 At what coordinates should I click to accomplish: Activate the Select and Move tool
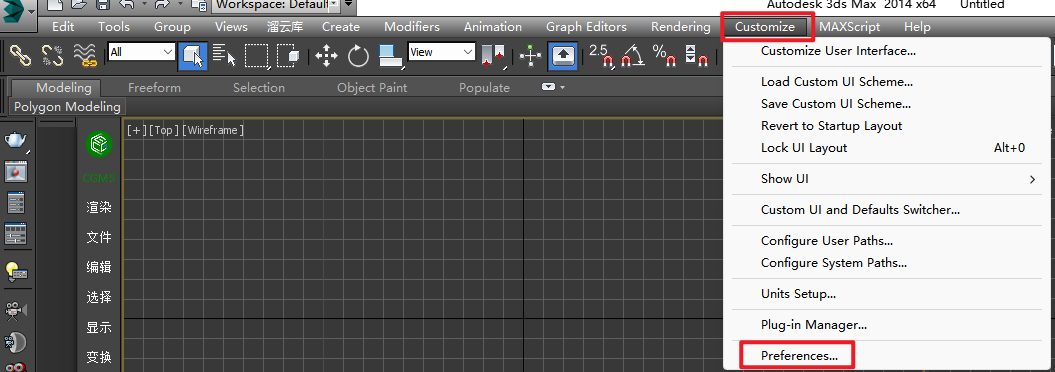pyautogui.click(x=326, y=55)
